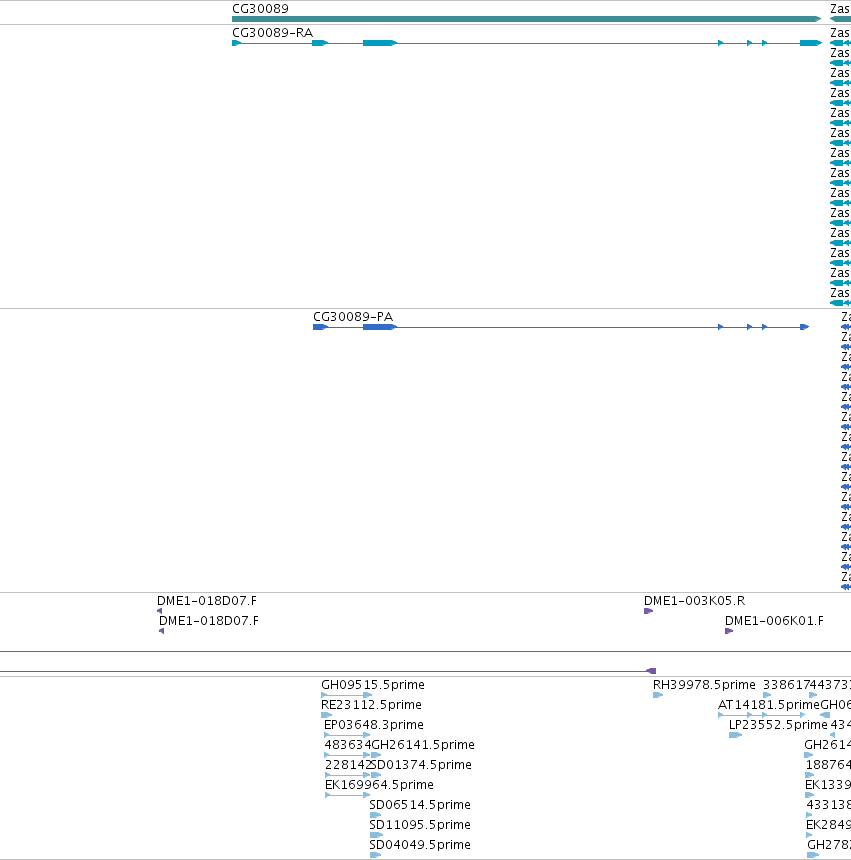Viewport: 851px width, 860px height.
Task: Select the short arrow under RH39978.5prime
Action: tap(658, 695)
